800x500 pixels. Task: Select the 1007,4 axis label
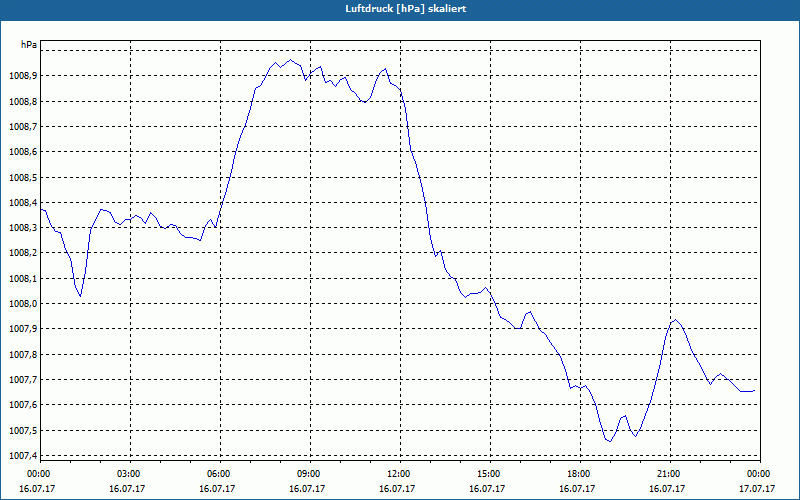click(23, 456)
